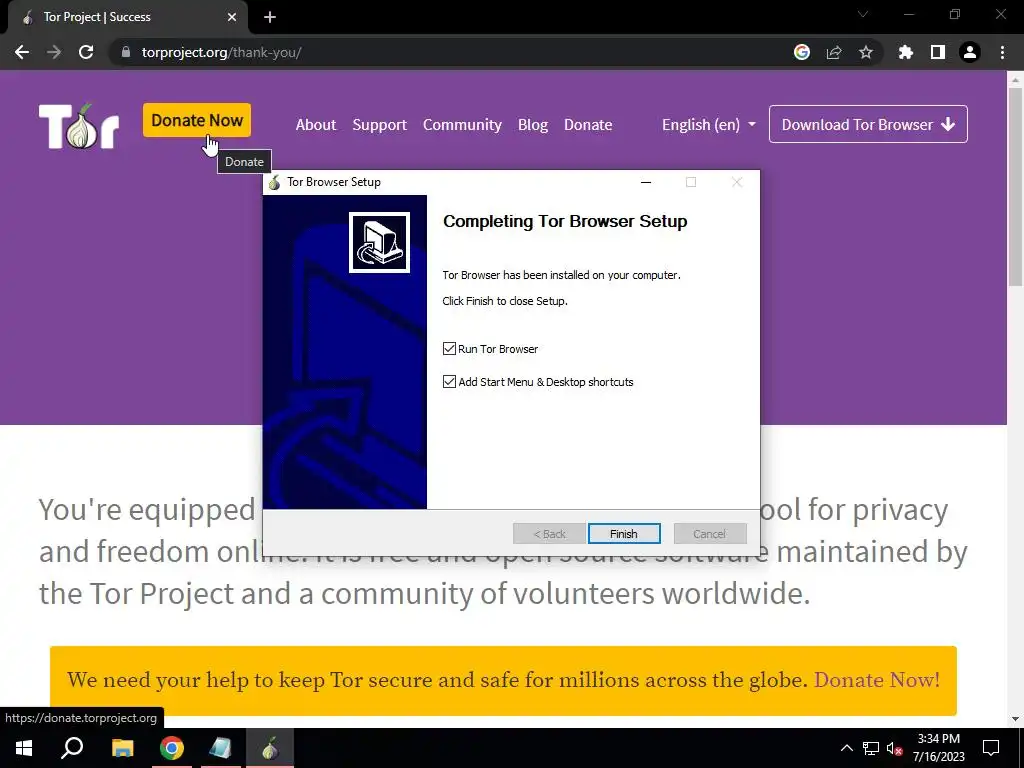Screen dimensions: 1024x768
Task: Click Download Tor Browser button
Action: pyautogui.click(x=868, y=124)
